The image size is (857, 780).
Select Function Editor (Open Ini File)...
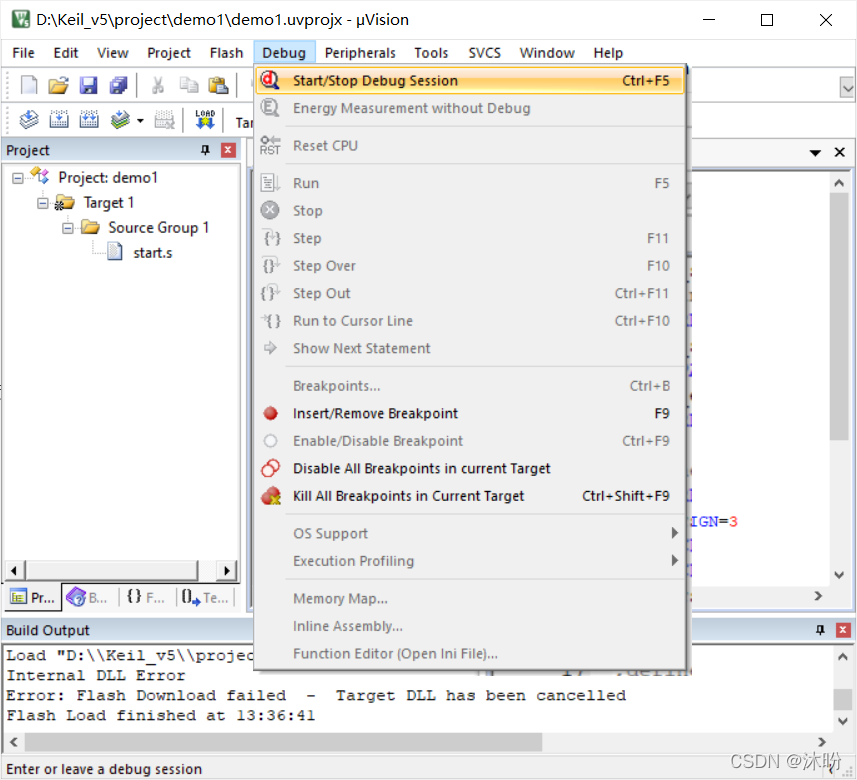point(469,654)
